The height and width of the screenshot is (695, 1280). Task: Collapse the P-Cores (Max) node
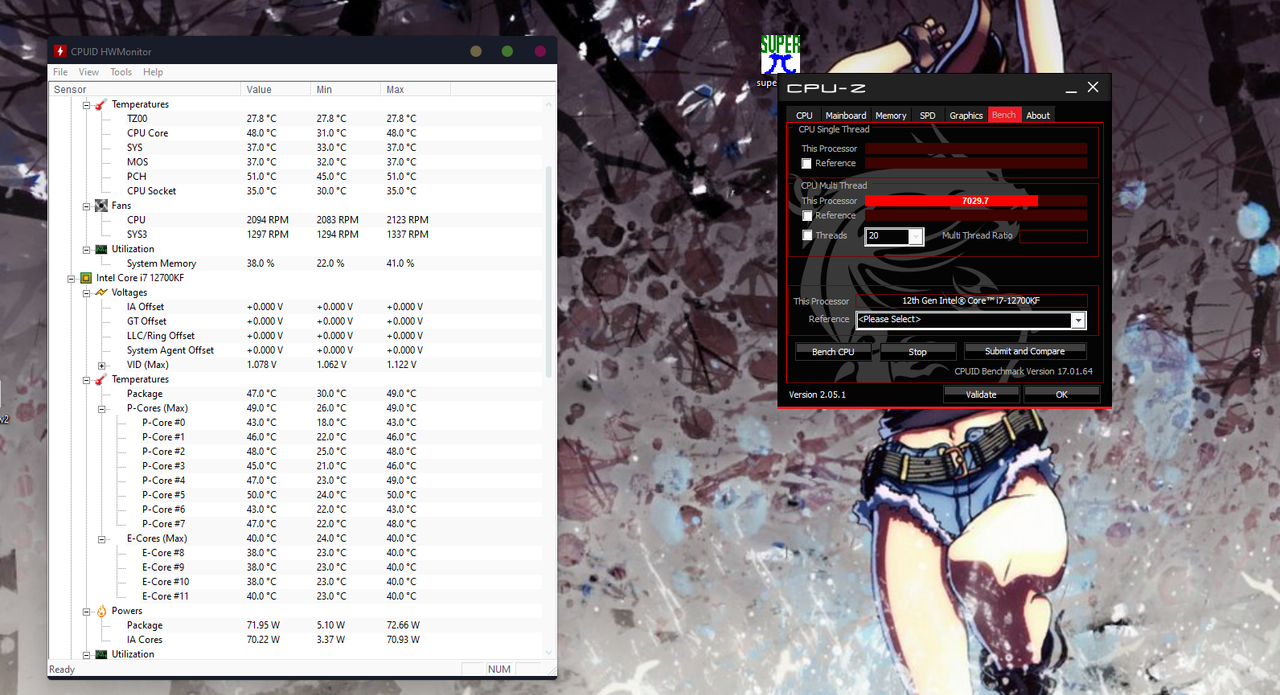[101, 408]
